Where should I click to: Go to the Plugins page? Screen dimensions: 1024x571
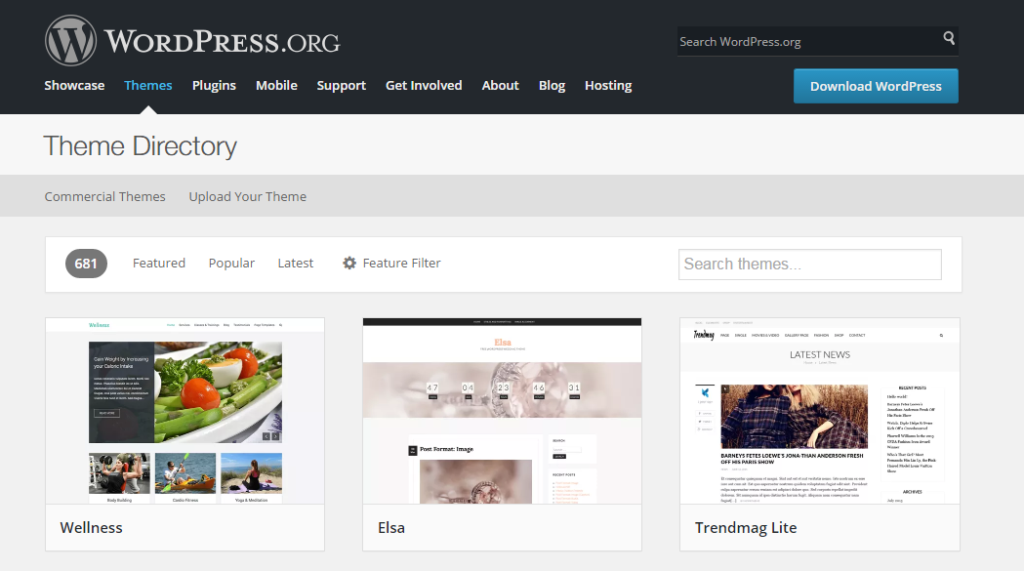214,86
